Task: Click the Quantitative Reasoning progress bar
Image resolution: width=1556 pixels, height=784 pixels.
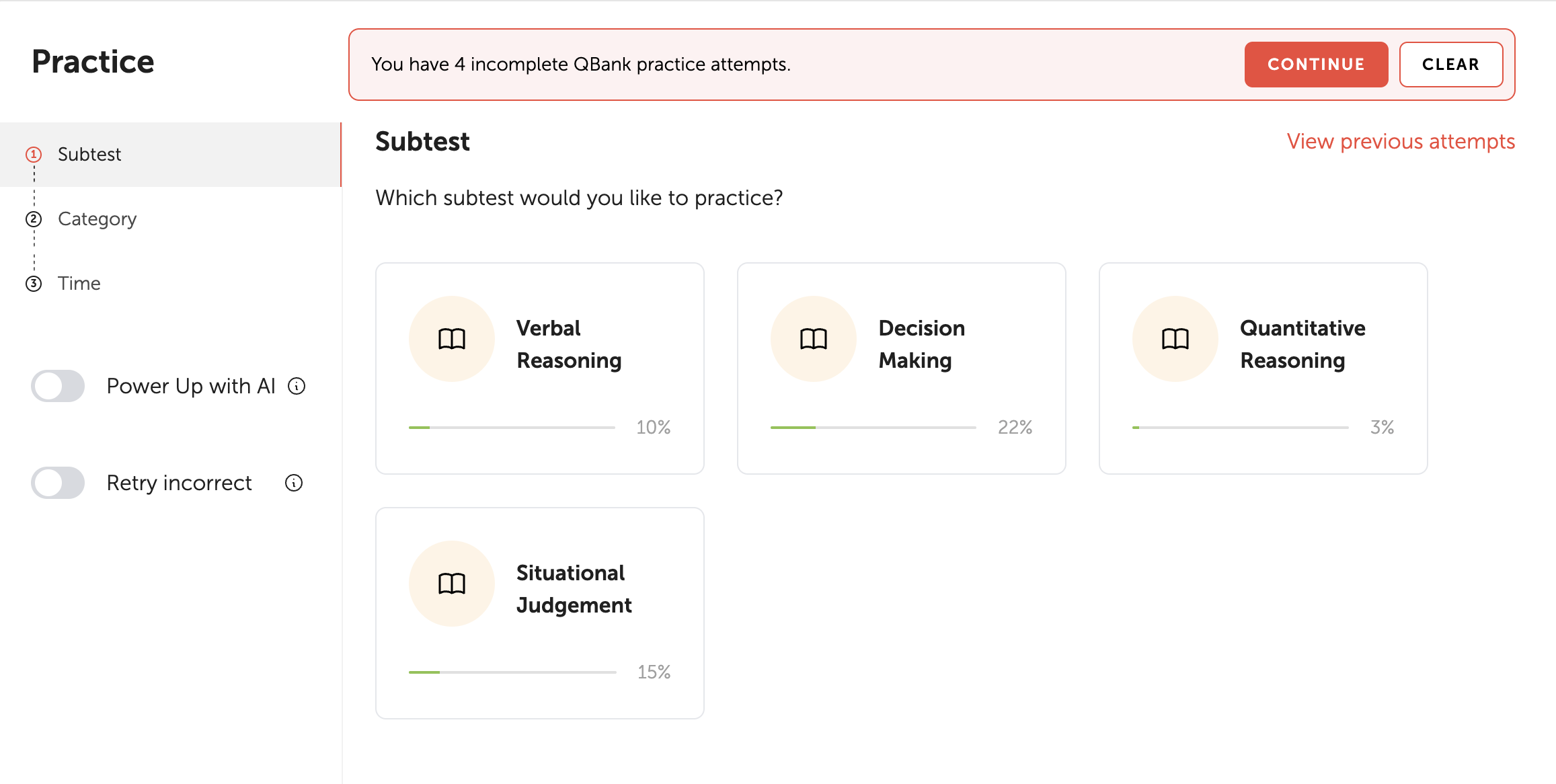Action: [1241, 428]
